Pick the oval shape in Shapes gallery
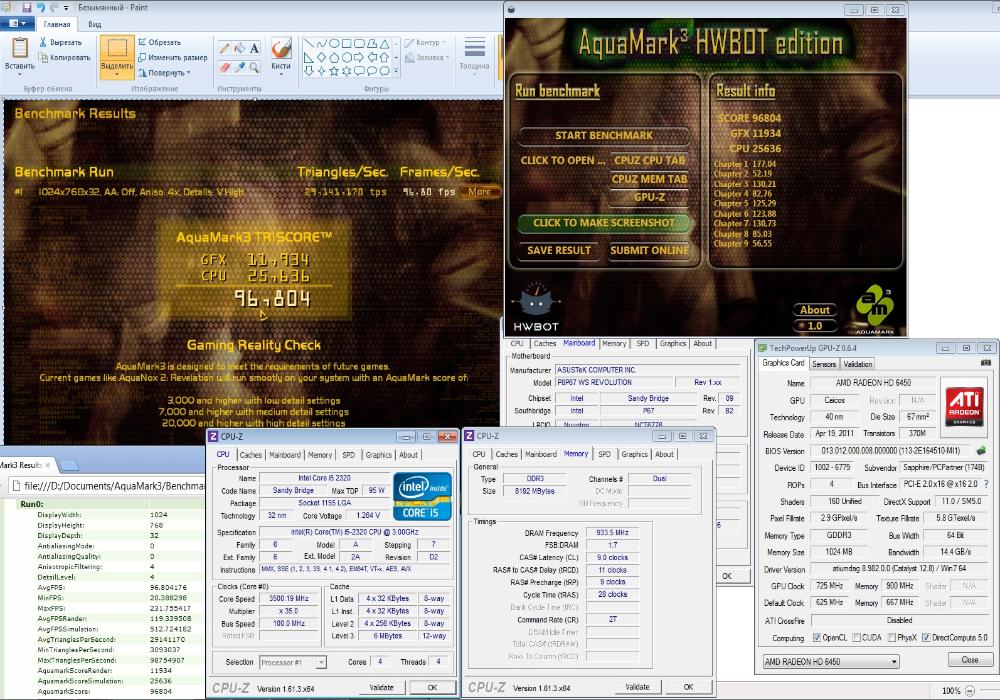This screenshot has height=700, width=1000. point(334,43)
